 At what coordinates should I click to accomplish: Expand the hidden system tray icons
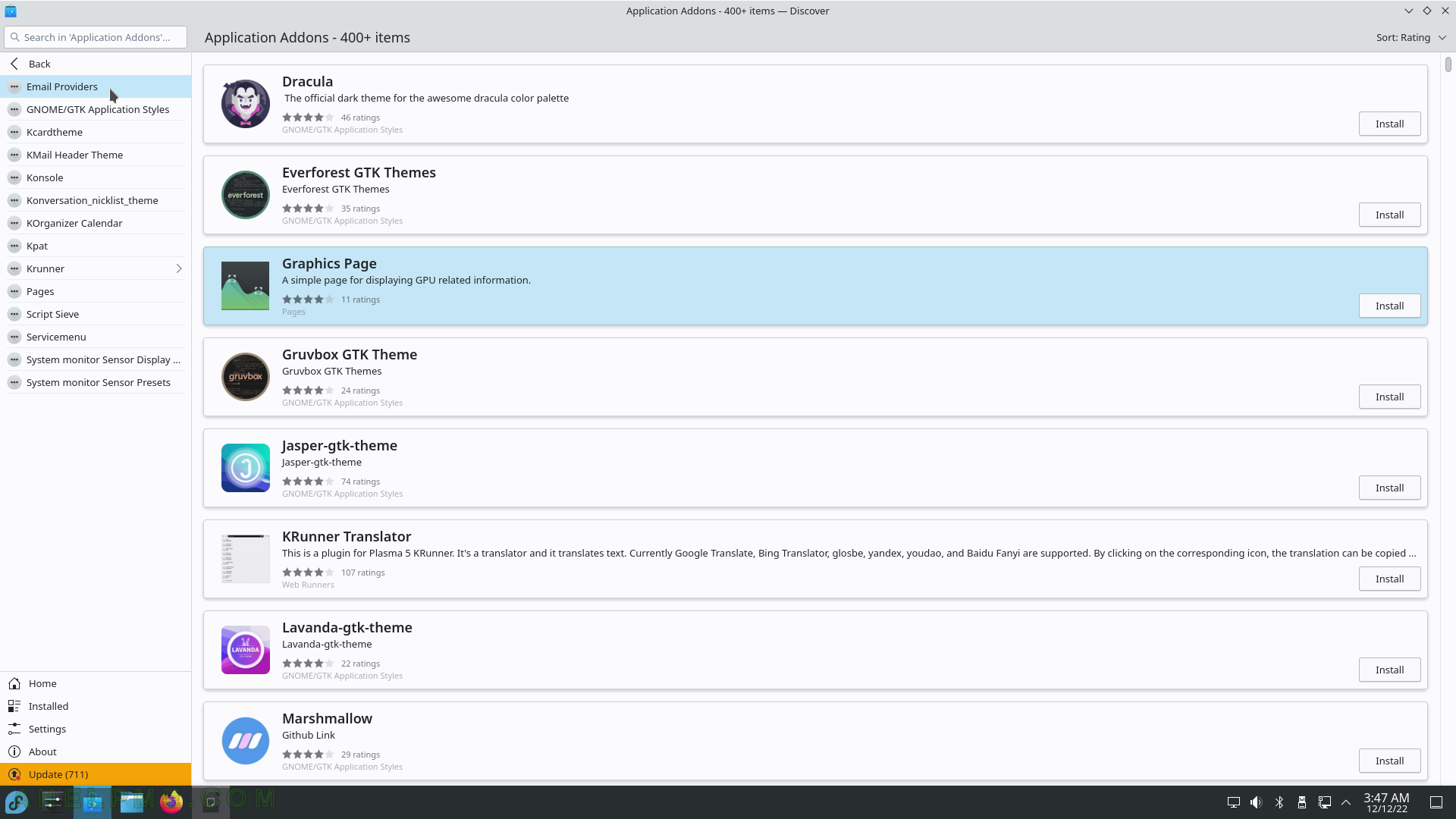point(1346,802)
